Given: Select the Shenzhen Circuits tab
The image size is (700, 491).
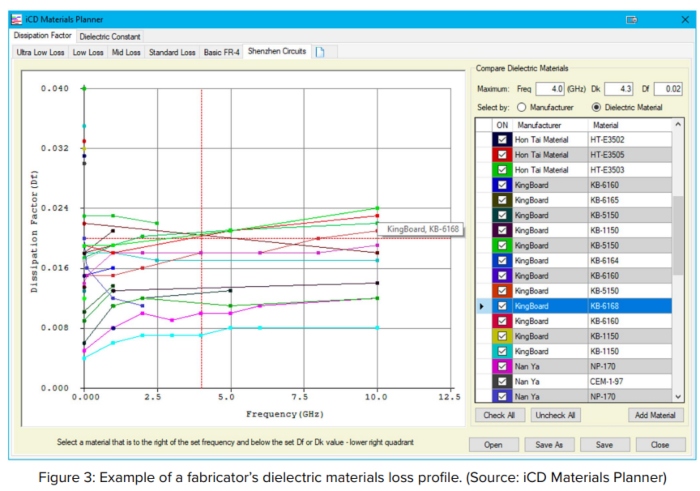Looking at the screenshot, I should (277, 51).
